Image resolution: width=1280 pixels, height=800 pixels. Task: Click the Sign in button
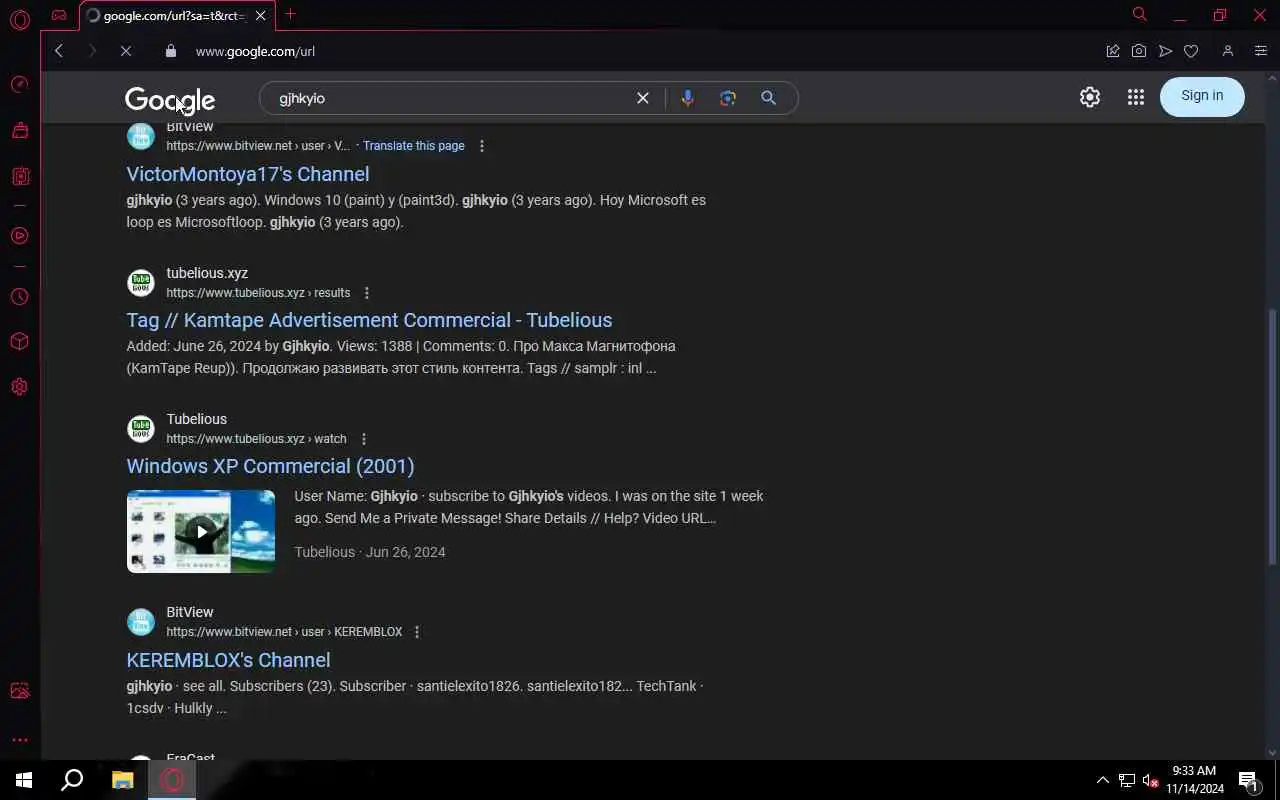click(1202, 96)
